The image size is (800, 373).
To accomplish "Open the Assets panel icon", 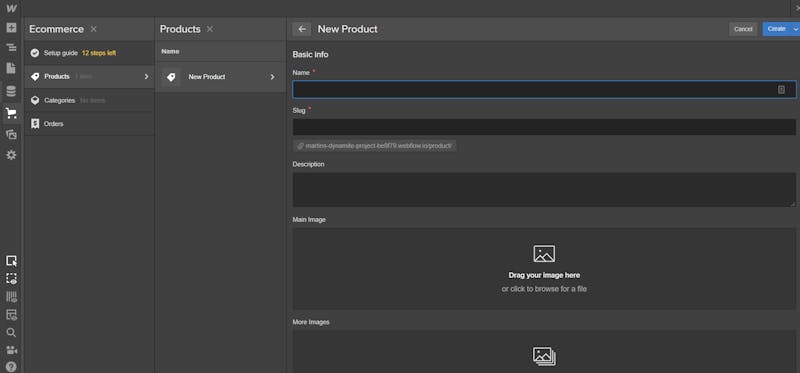I will coord(11,135).
